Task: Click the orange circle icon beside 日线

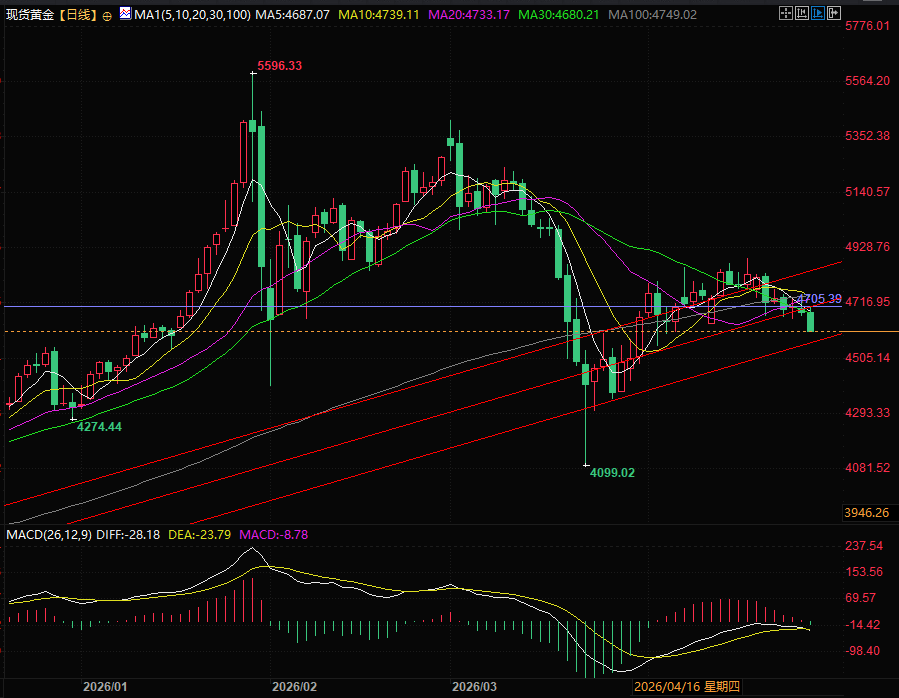Action: click(x=107, y=17)
